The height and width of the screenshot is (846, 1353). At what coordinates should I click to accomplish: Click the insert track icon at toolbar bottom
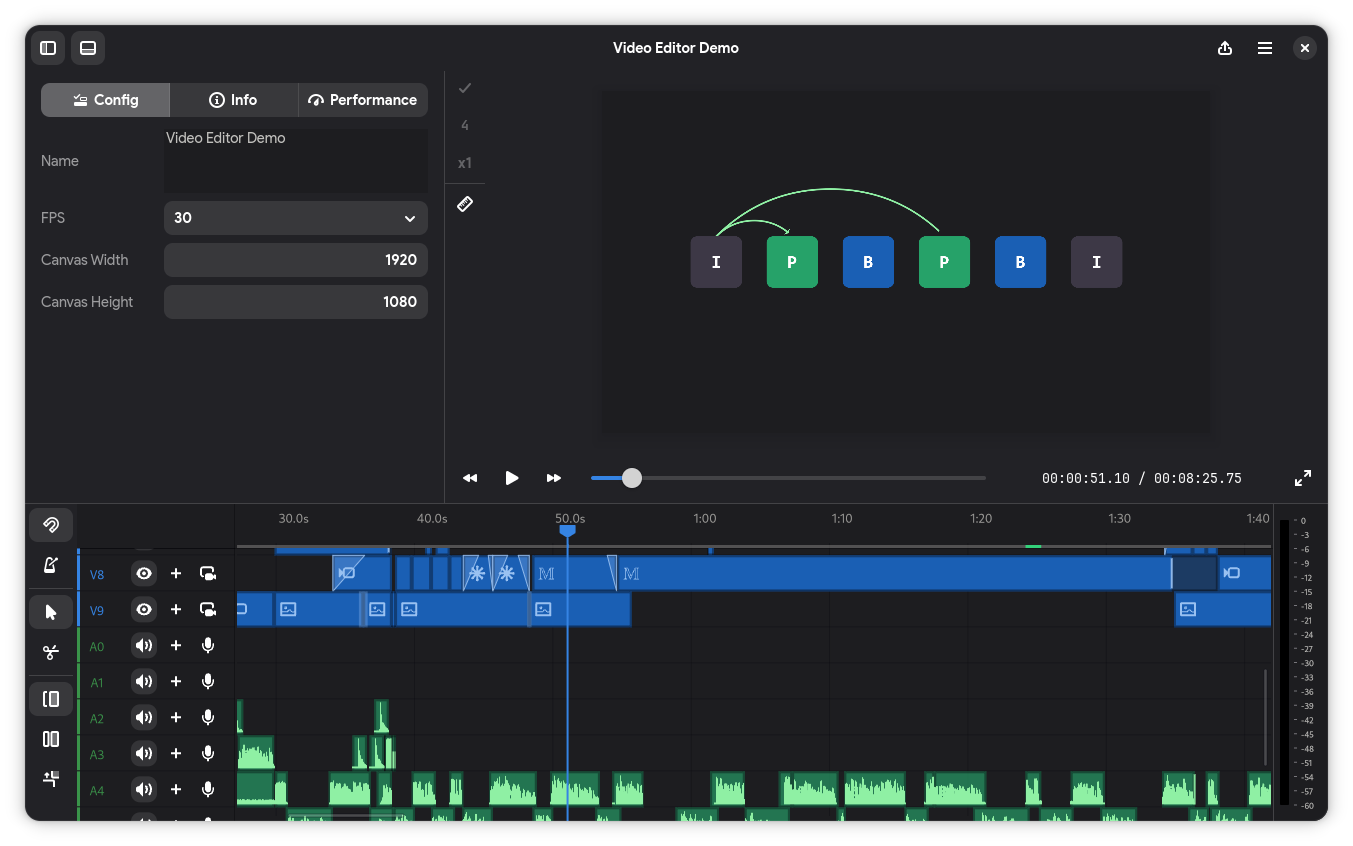click(x=51, y=779)
